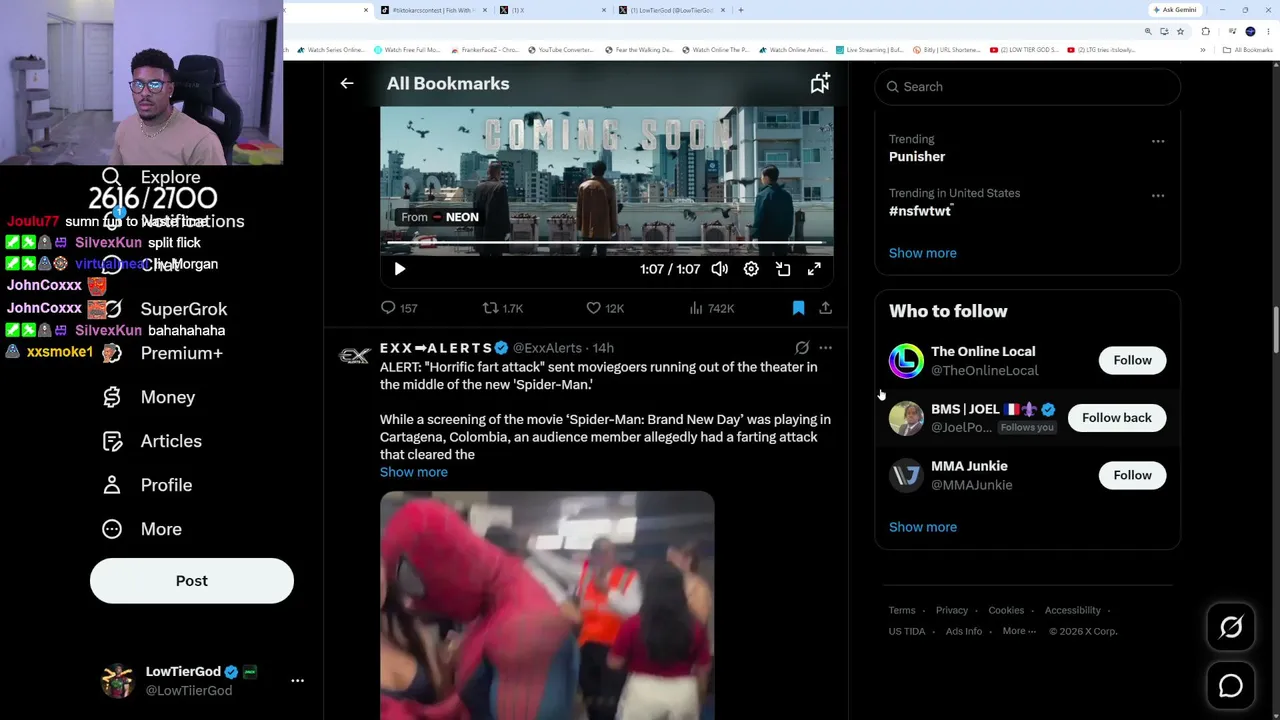Screen dimensions: 1280x720
Task: Like the post with 12K likes
Action: tap(605, 308)
